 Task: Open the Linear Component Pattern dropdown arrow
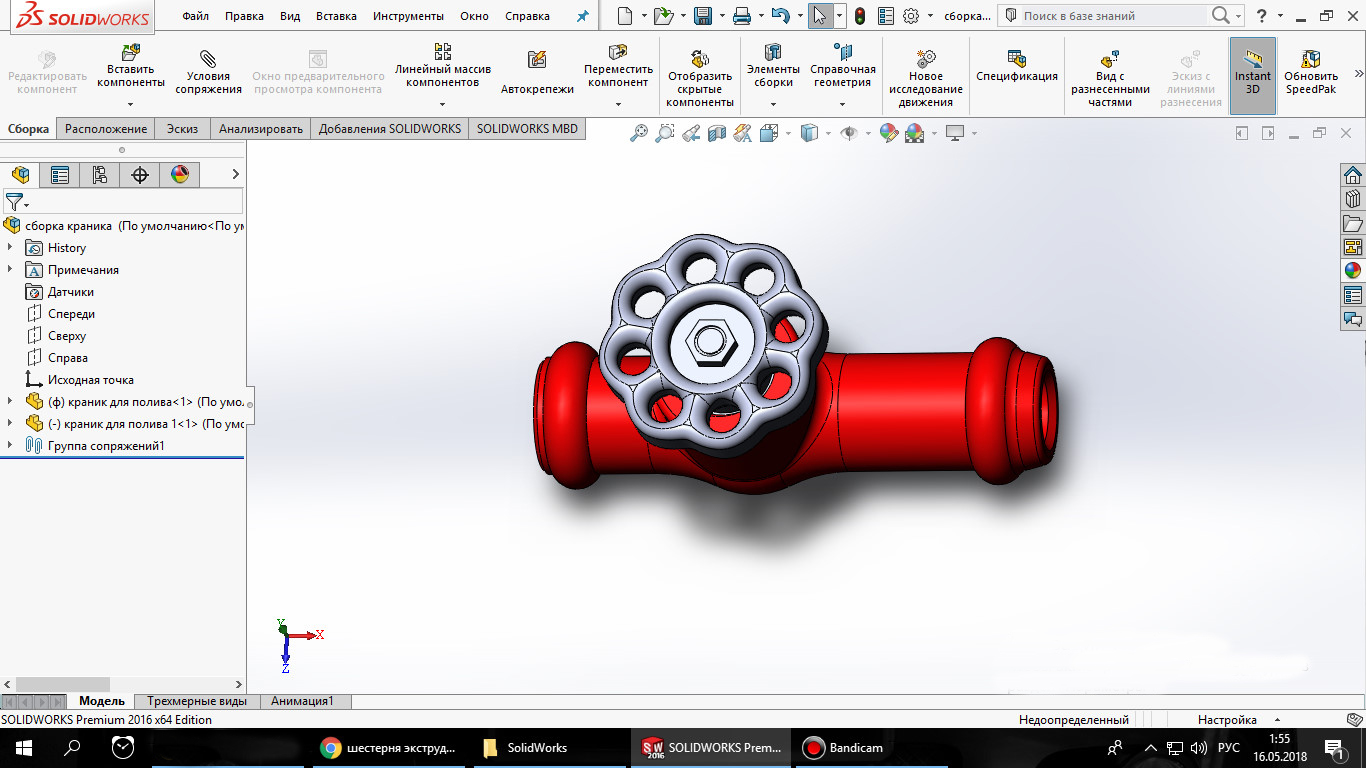tap(443, 104)
